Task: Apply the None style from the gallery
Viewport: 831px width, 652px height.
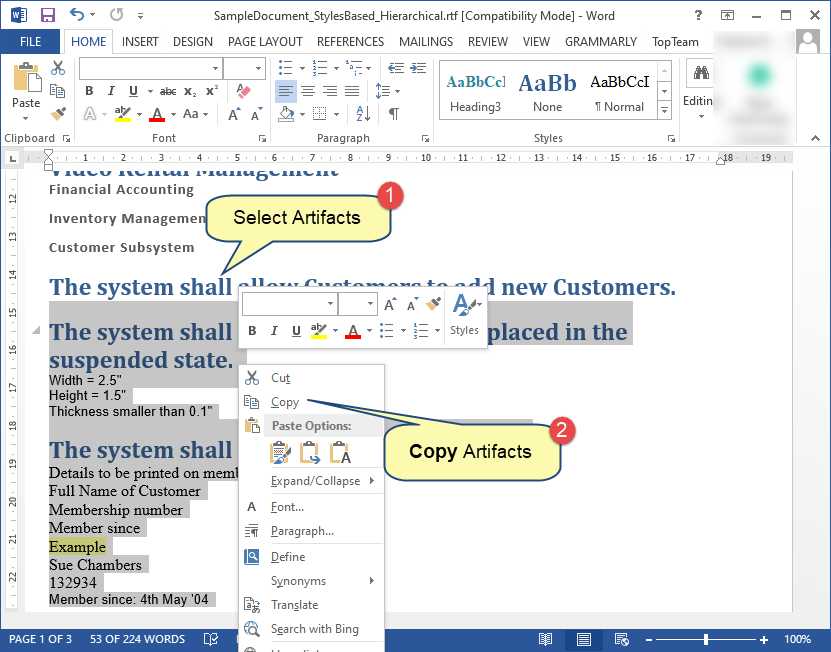Action: point(547,91)
